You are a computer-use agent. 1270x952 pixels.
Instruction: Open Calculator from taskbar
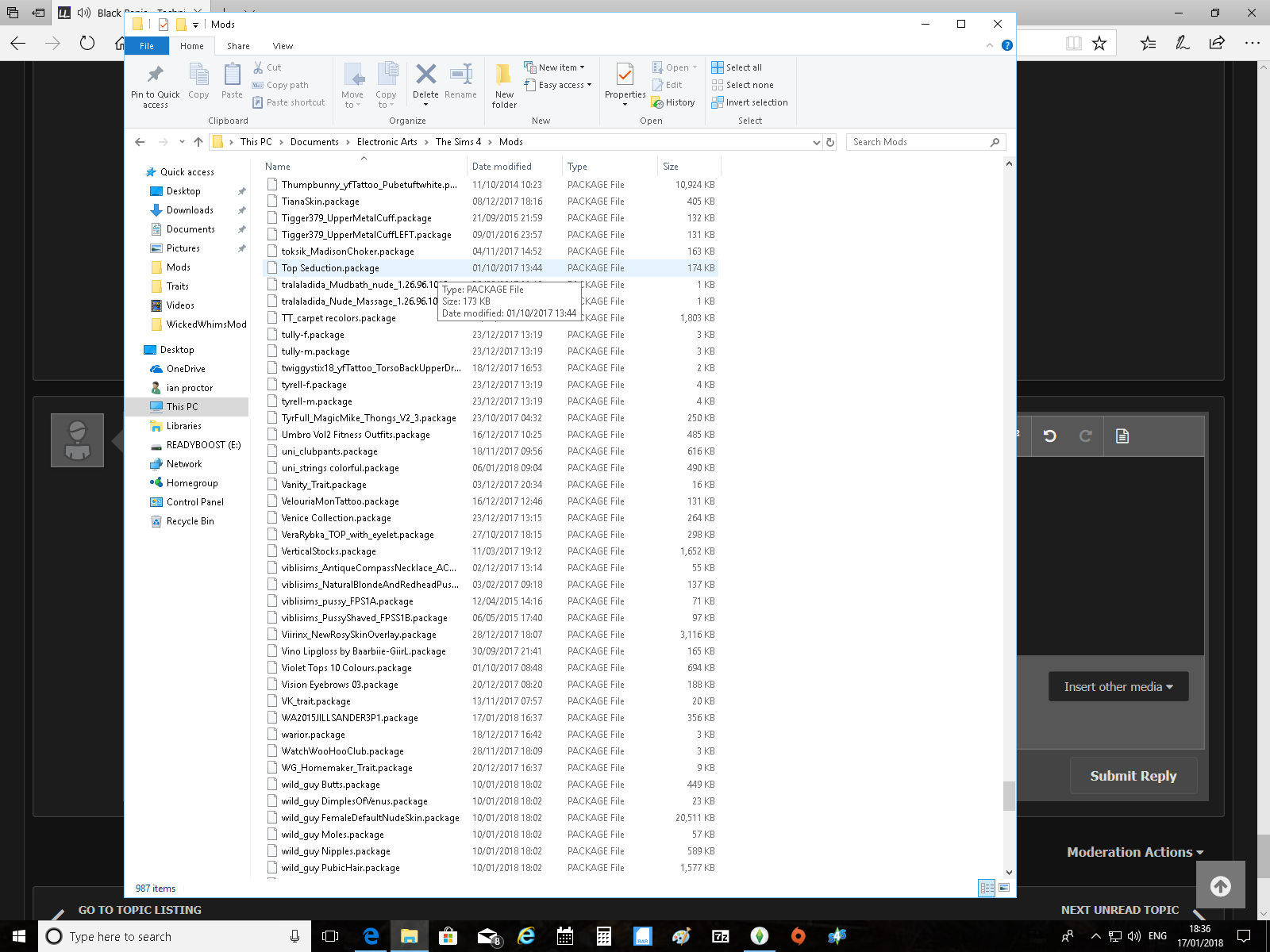click(604, 936)
